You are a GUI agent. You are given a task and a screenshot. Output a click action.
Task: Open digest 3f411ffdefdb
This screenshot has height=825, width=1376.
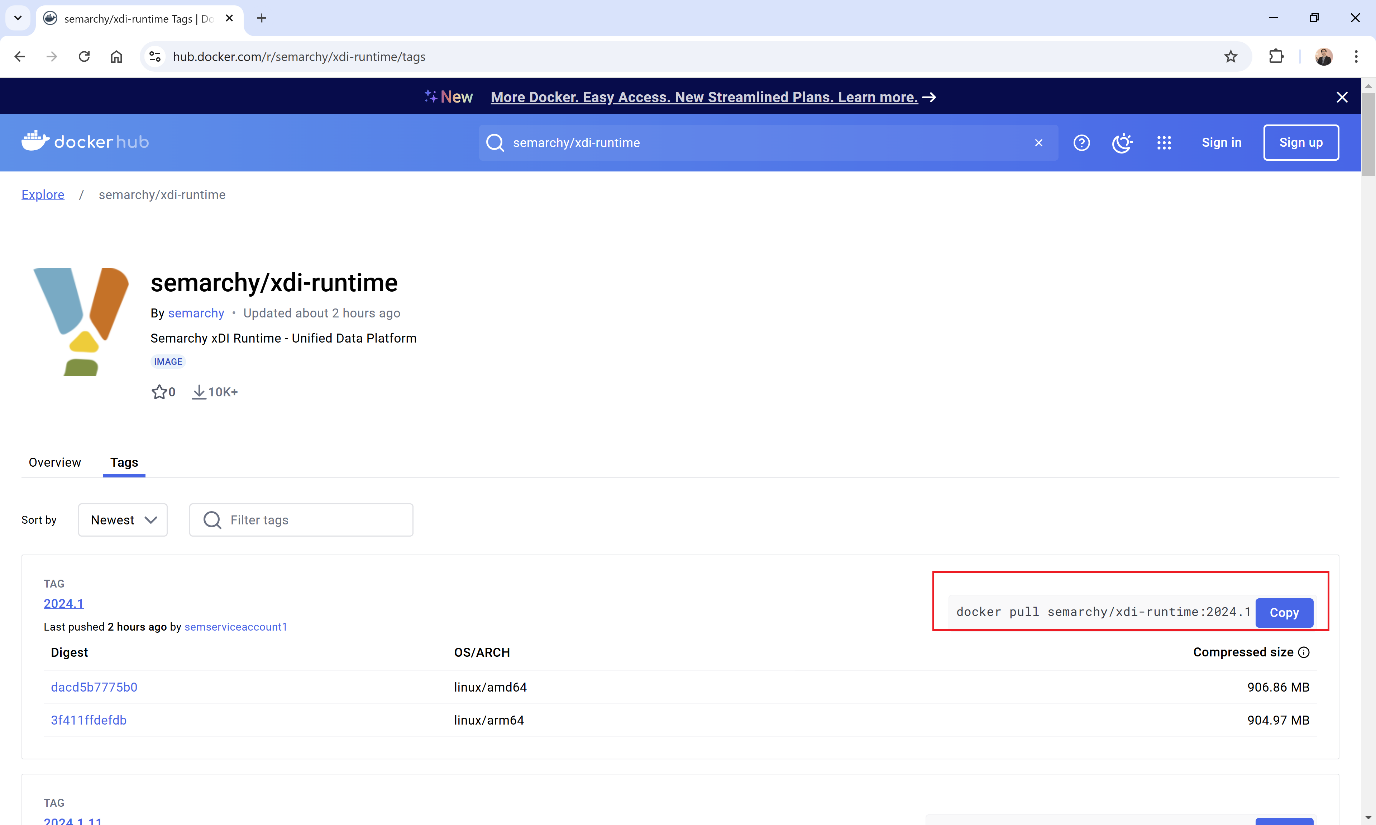[x=89, y=720]
